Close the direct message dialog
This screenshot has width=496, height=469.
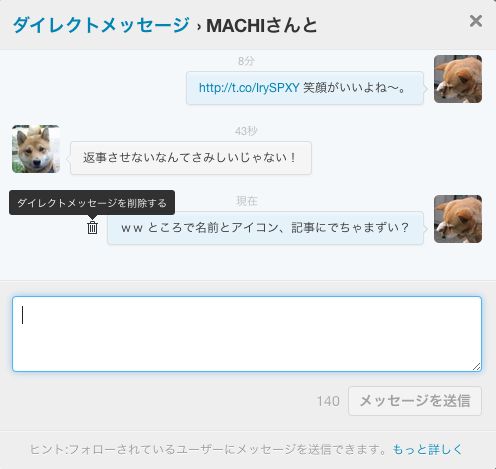coord(476,21)
